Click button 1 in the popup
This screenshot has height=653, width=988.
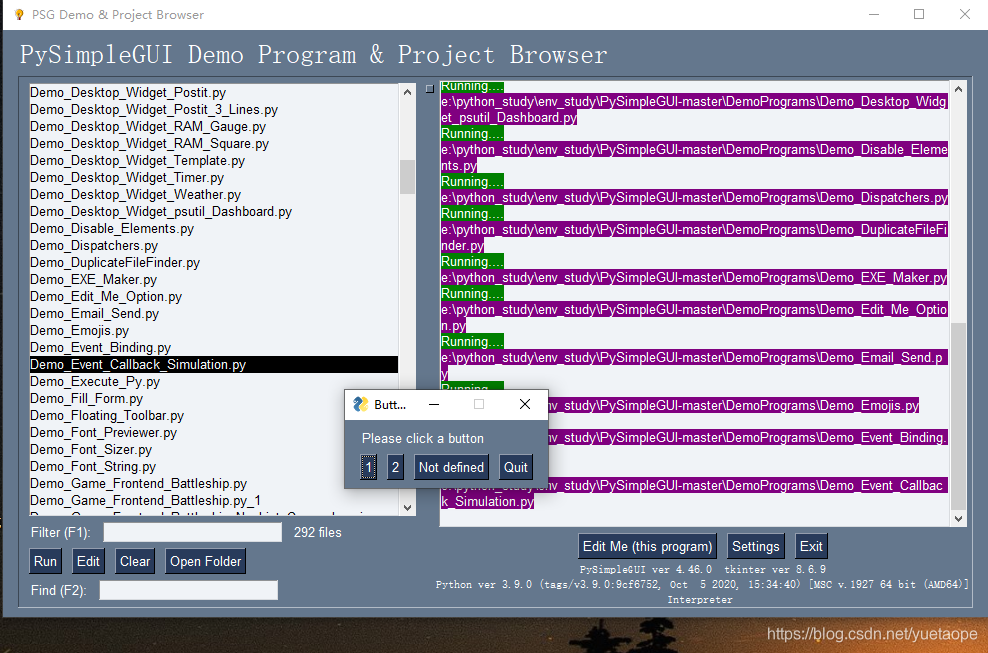tap(369, 467)
